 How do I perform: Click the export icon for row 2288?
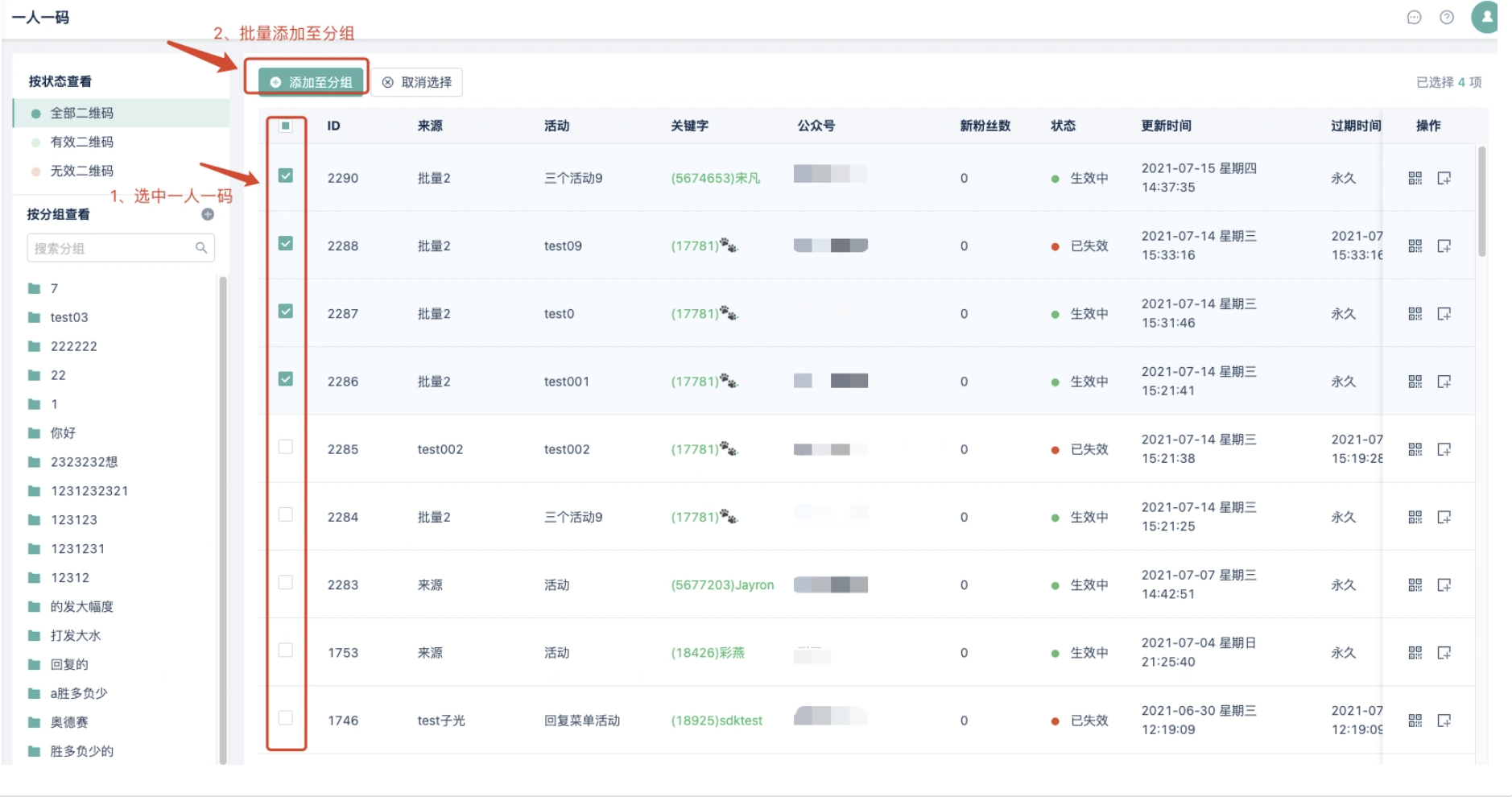coord(1444,246)
